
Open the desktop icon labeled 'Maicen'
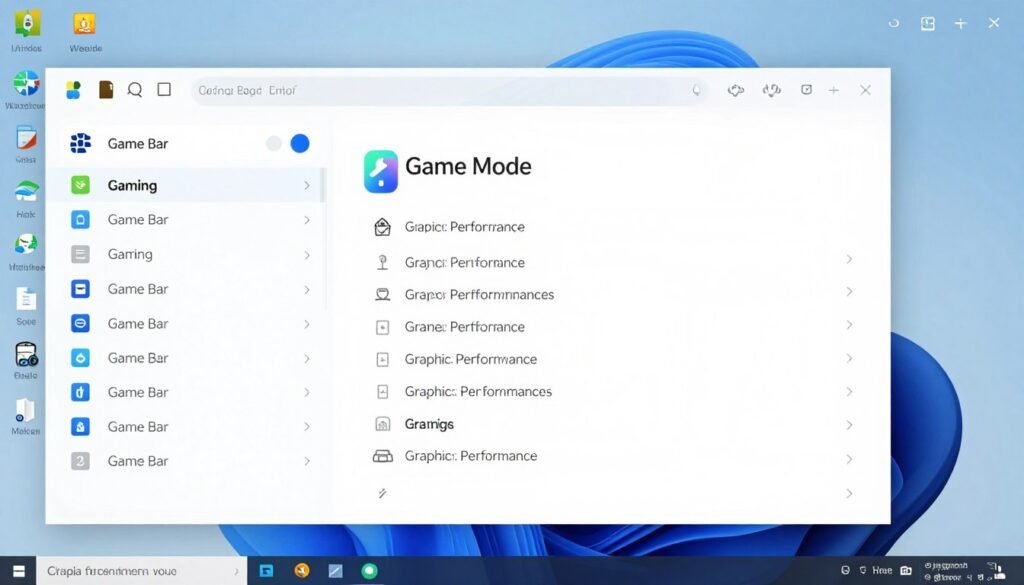pyautogui.click(x=25, y=410)
